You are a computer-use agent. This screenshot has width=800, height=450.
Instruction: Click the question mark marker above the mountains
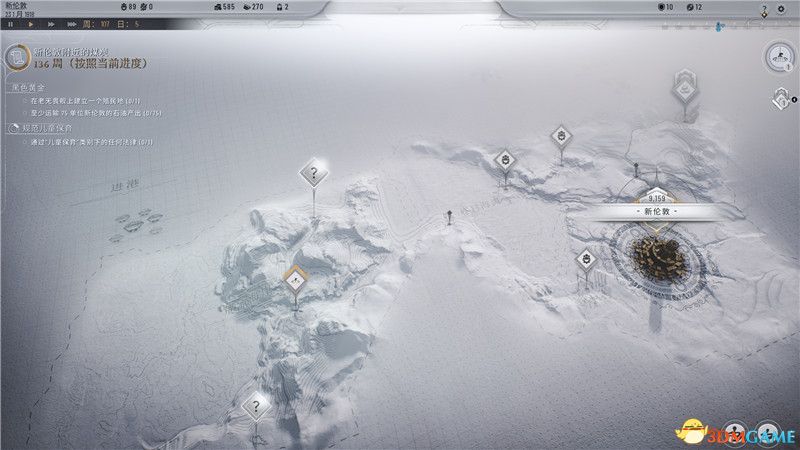pyautogui.click(x=314, y=174)
